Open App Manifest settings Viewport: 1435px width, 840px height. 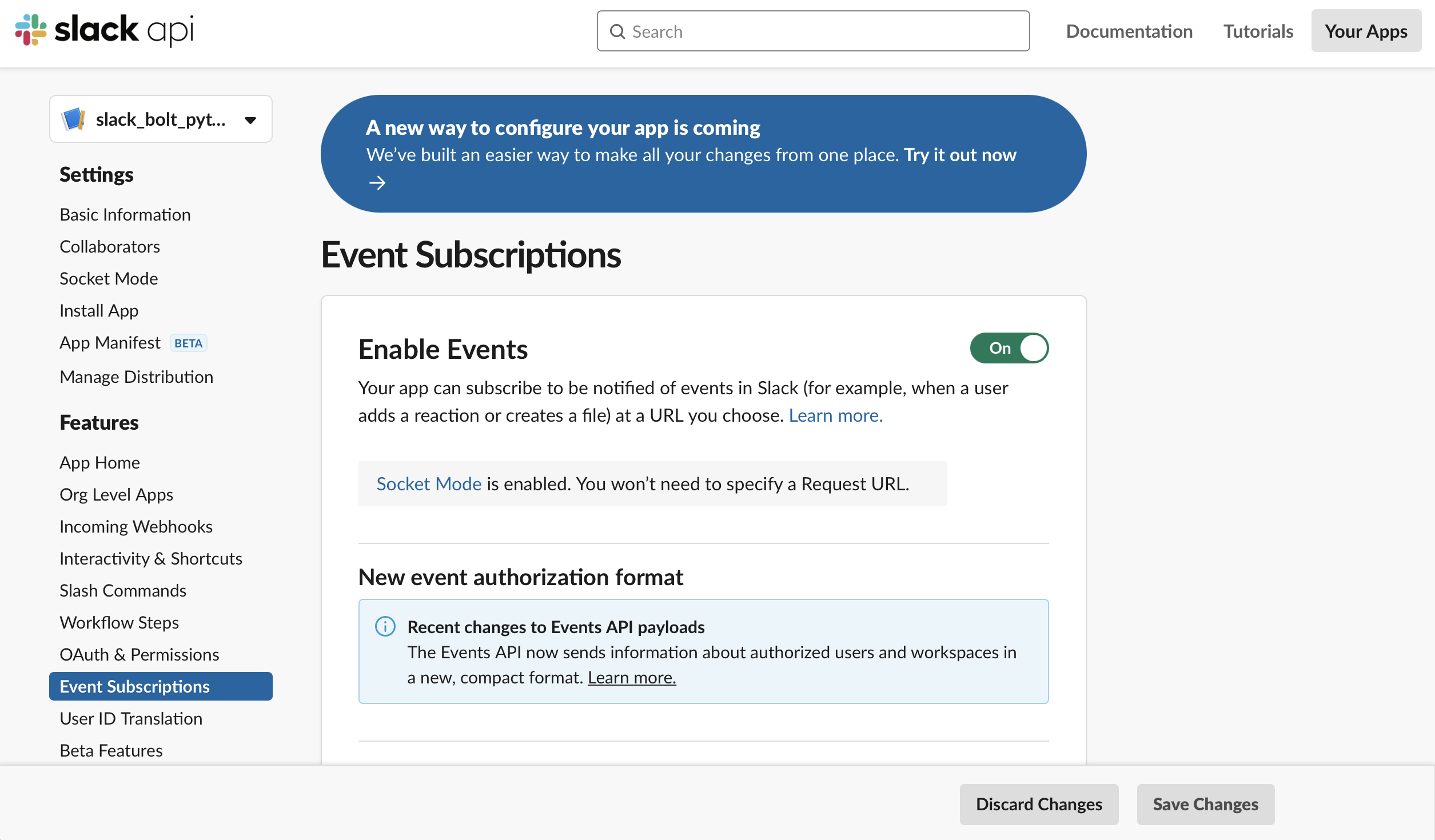pos(110,342)
